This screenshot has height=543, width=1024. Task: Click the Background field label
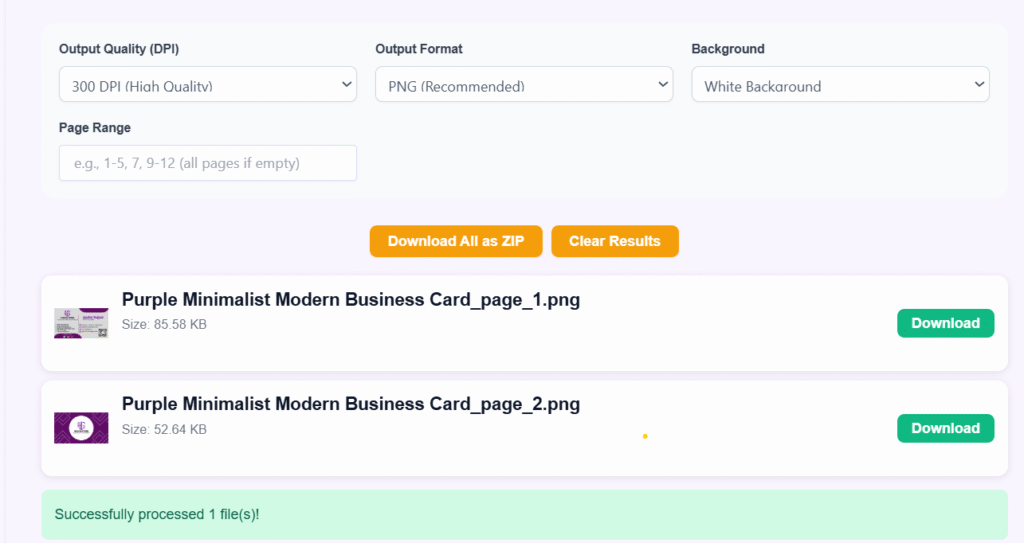tap(728, 49)
